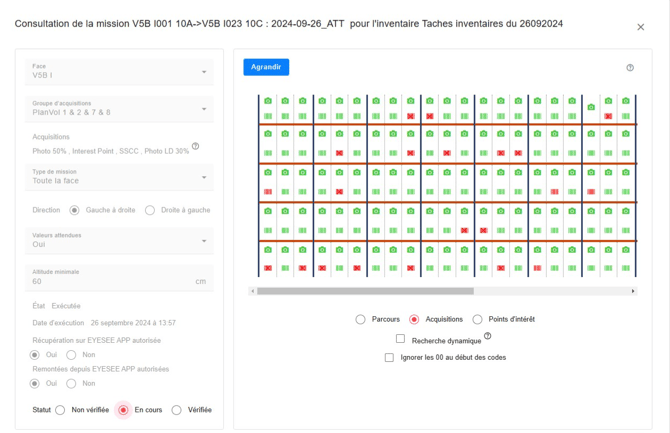Open the Face dropdown
670x433 pixels.
119,71
